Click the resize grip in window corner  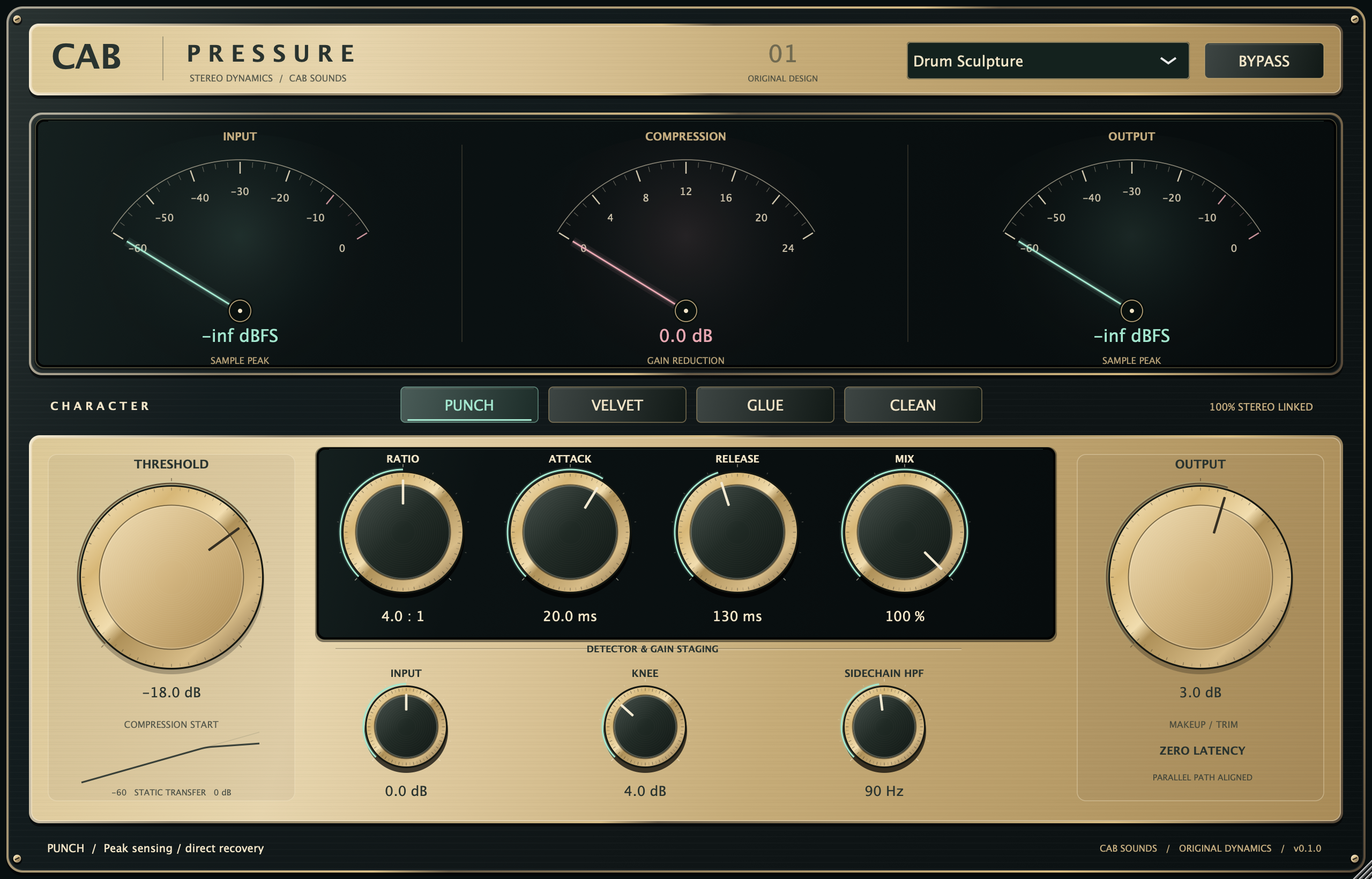[1362, 870]
